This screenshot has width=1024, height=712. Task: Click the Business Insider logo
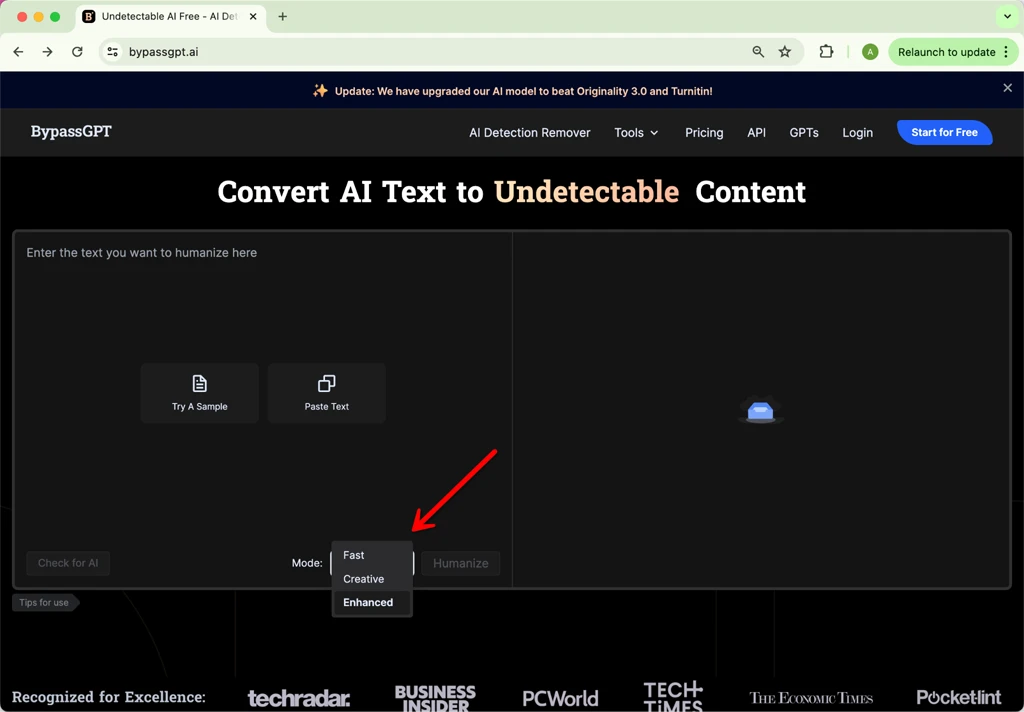coord(435,698)
